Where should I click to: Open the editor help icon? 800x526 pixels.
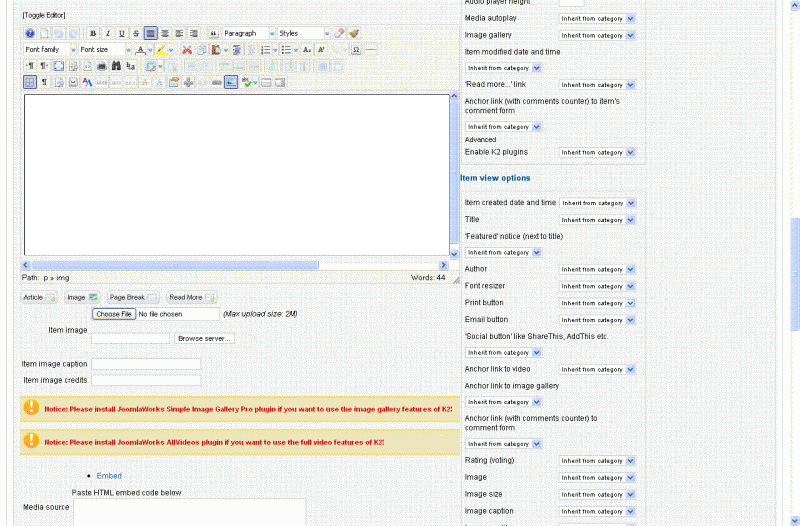tap(30, 34)
